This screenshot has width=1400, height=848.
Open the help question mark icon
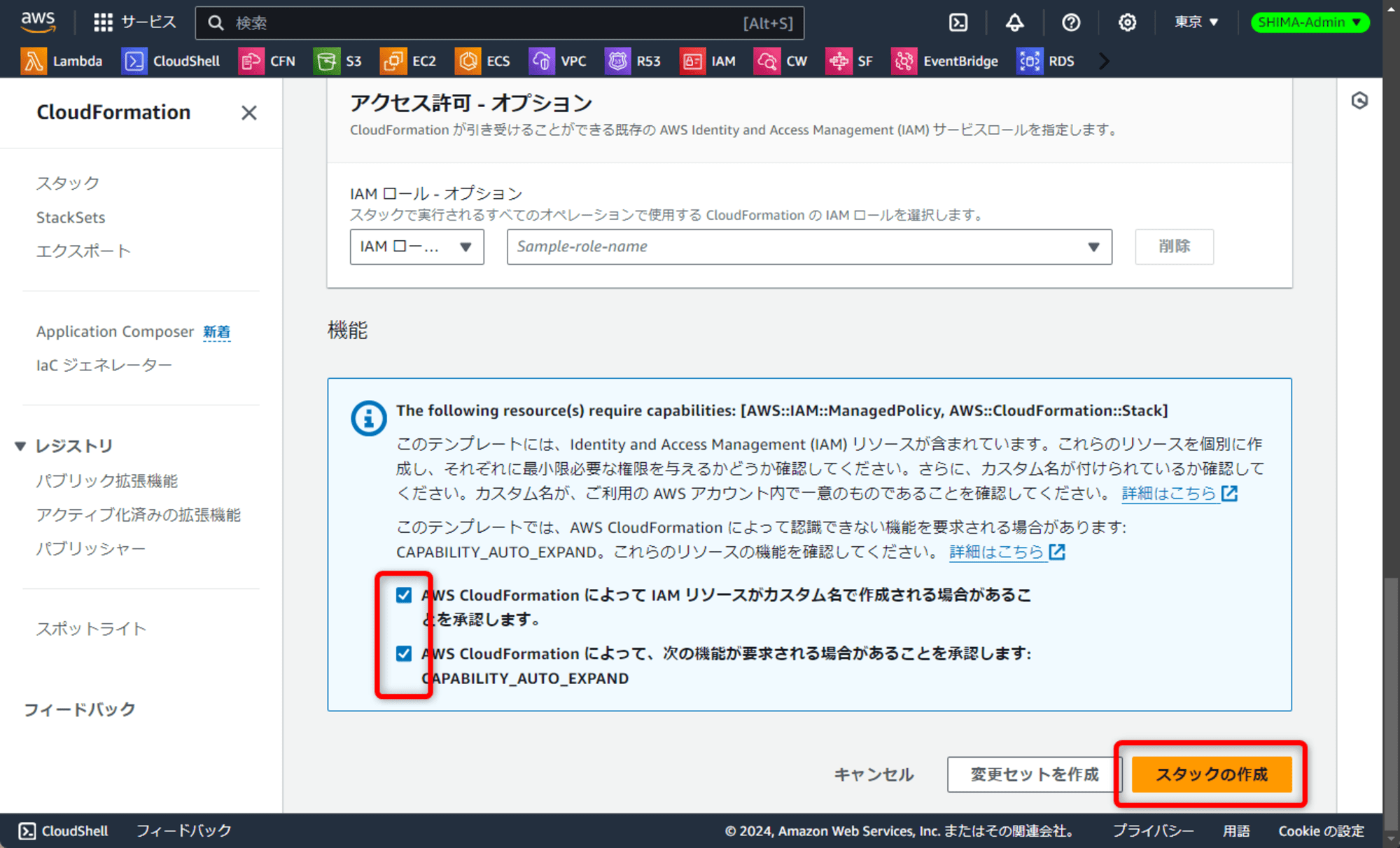point(1070,22)
